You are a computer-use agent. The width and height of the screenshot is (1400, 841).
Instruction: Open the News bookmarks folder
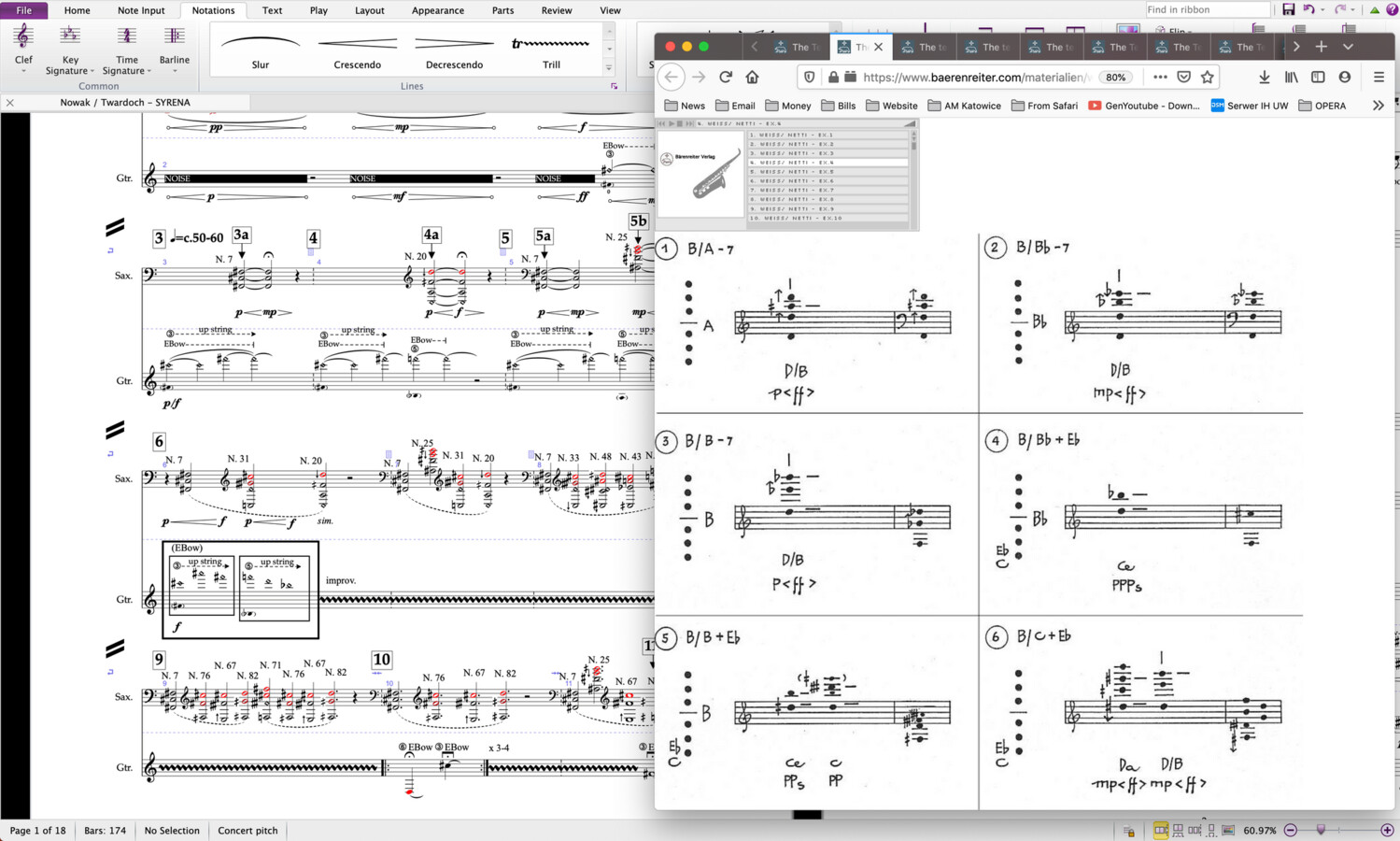[685, 106]
